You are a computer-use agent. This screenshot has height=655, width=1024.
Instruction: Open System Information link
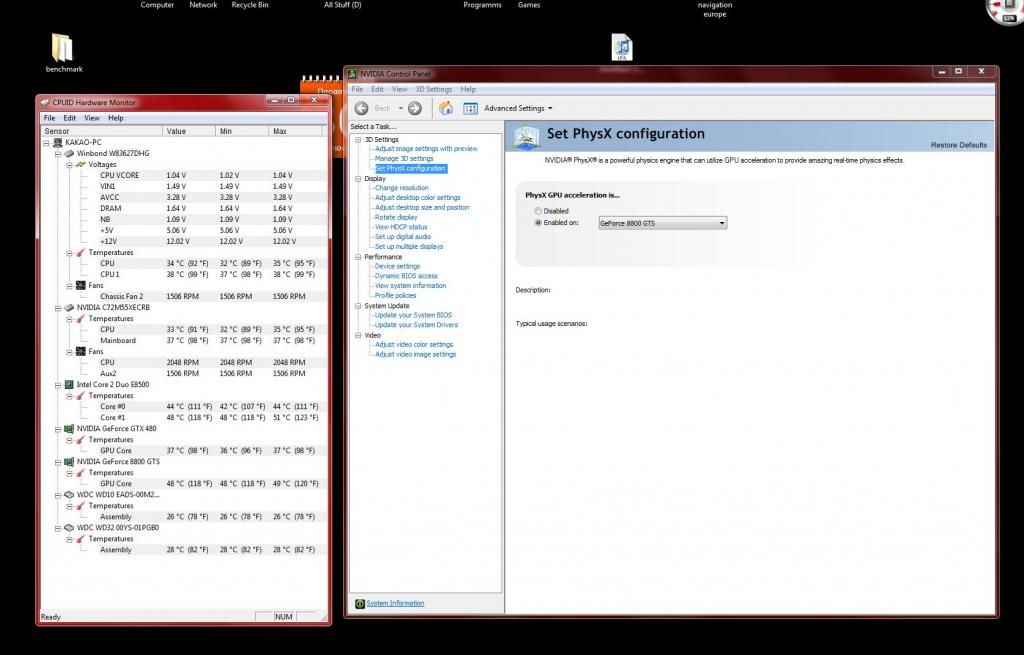tap(395, 603)
